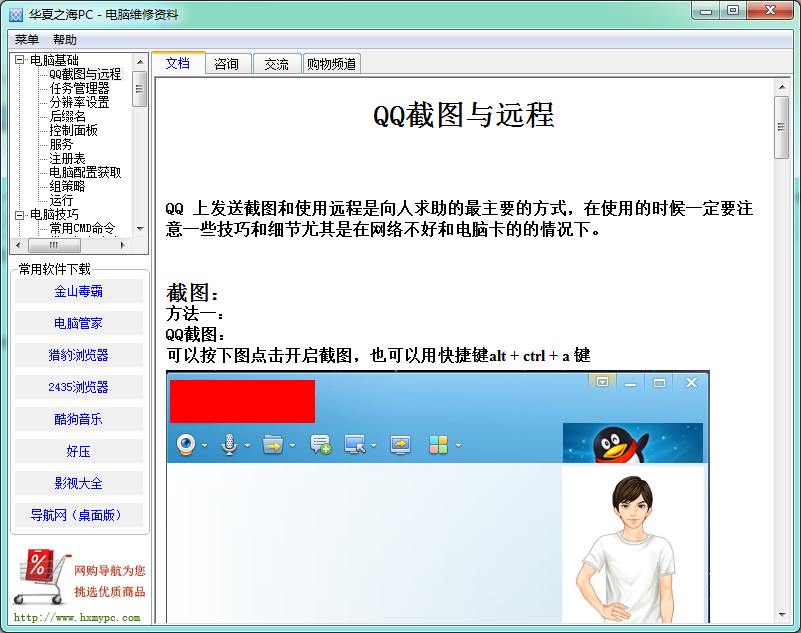Click the colorful apps grid icon

438,444
